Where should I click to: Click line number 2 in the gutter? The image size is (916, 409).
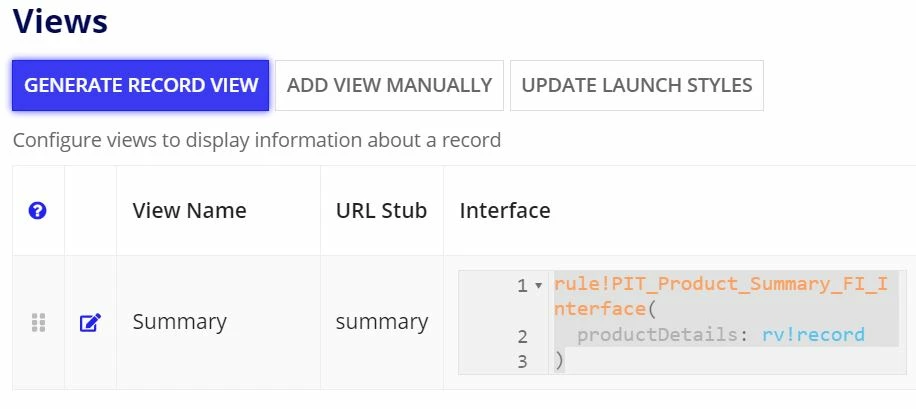(522, 336)
